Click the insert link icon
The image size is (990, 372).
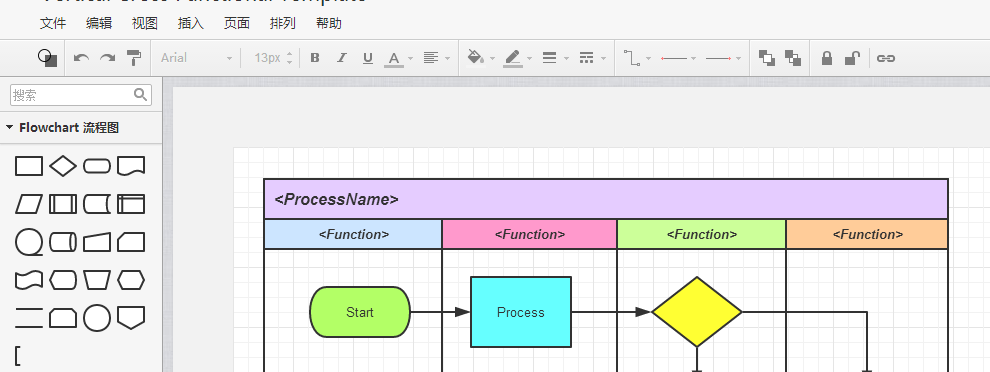(x=886, y=58)
